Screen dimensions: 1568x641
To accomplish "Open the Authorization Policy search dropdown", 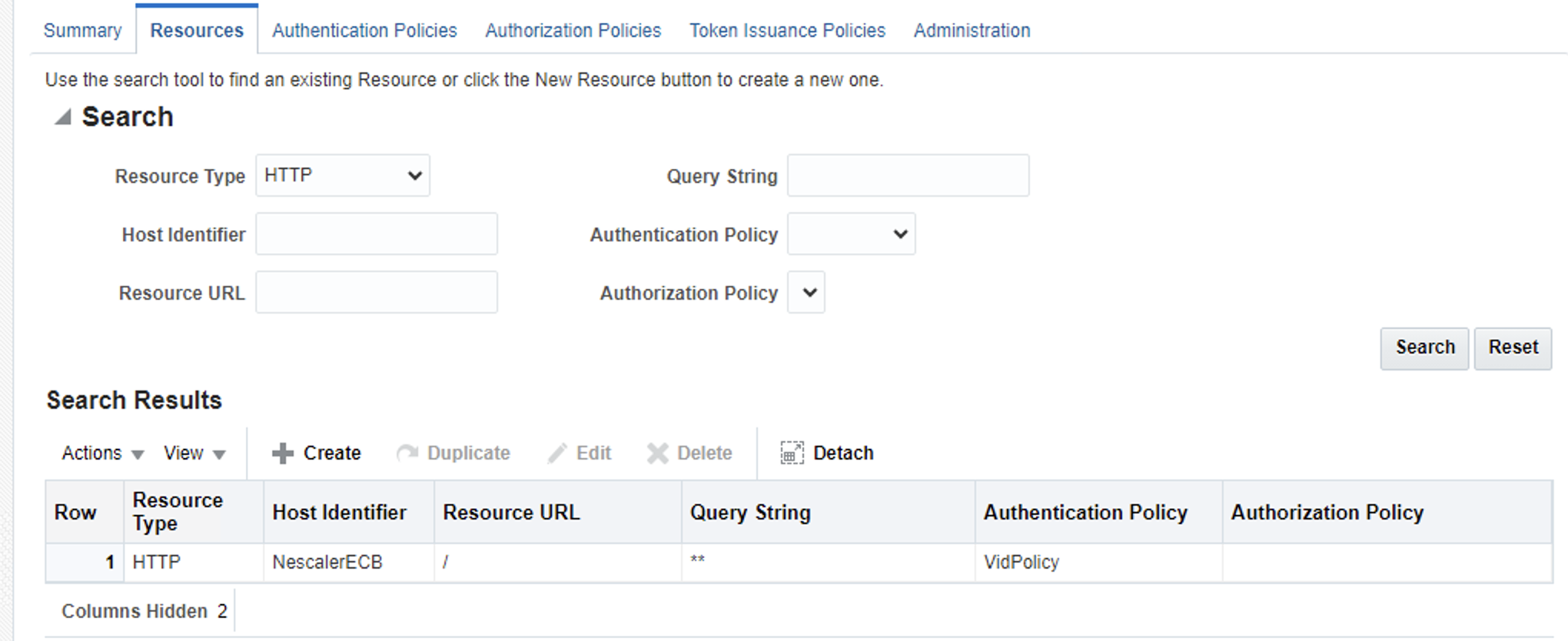I will pyautogui.click(x=806, y=293).
